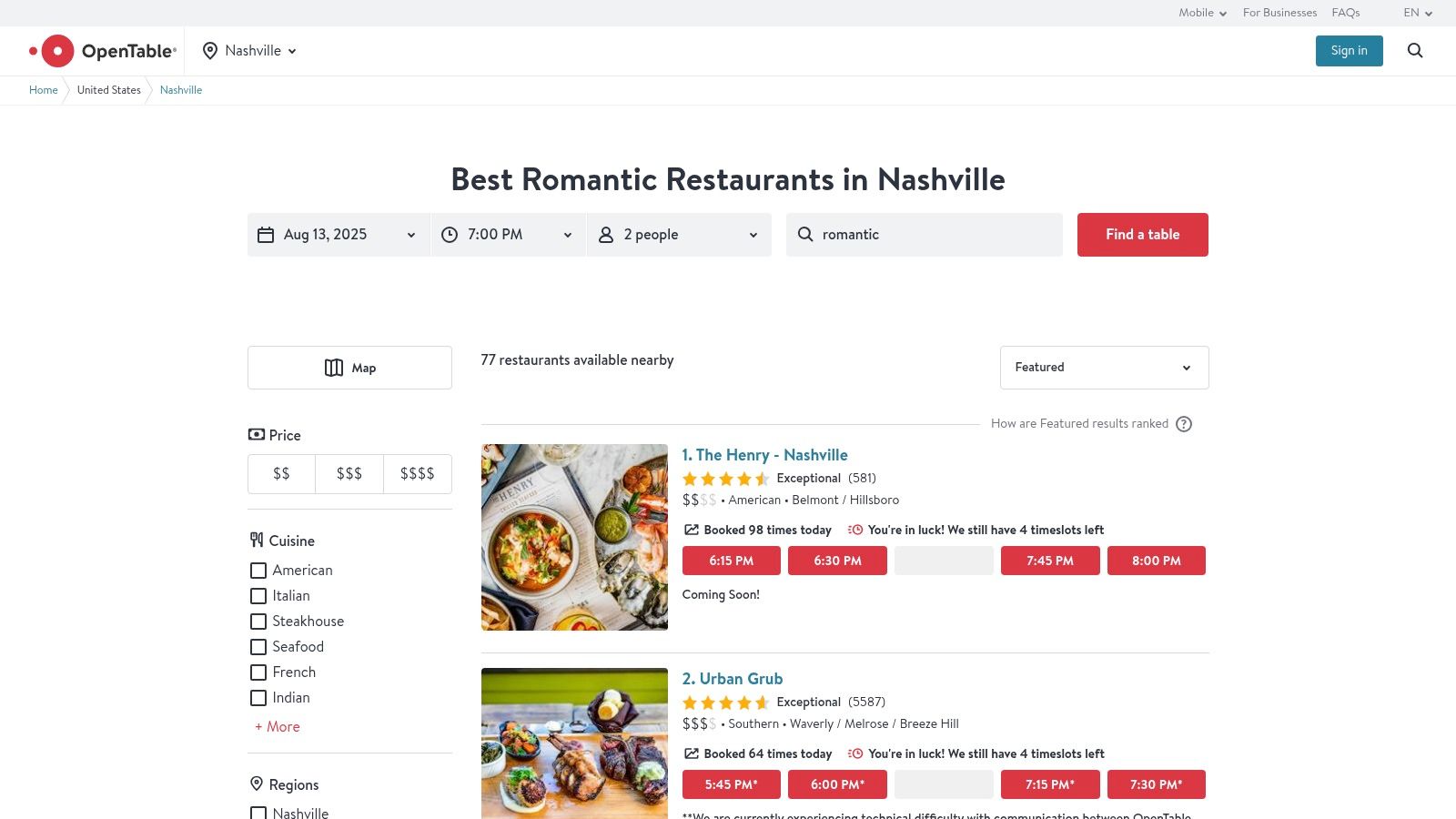Image resolution: width=1456 pixels, height=819 pixels.
Task: Check the Italian cuisine checkbox
Action: (x=258, y=596)
